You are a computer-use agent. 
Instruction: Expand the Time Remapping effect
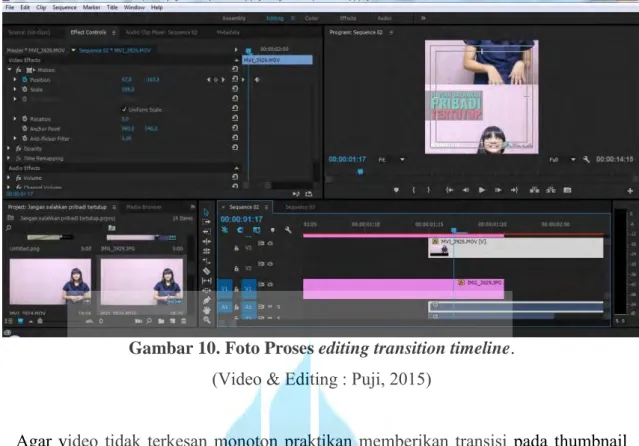pyautogui.click(x=9, y=158)
